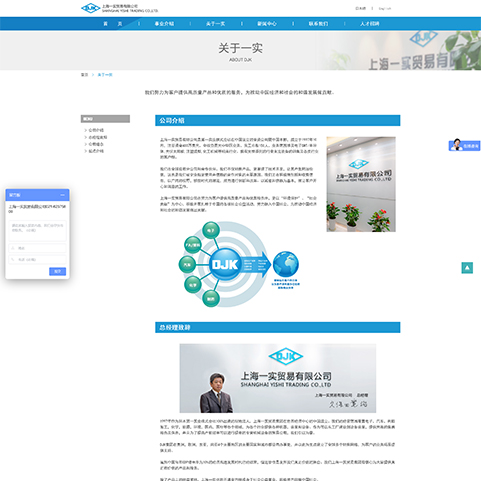Click the 总经理致辞 blue section header

tap(278, 327)
